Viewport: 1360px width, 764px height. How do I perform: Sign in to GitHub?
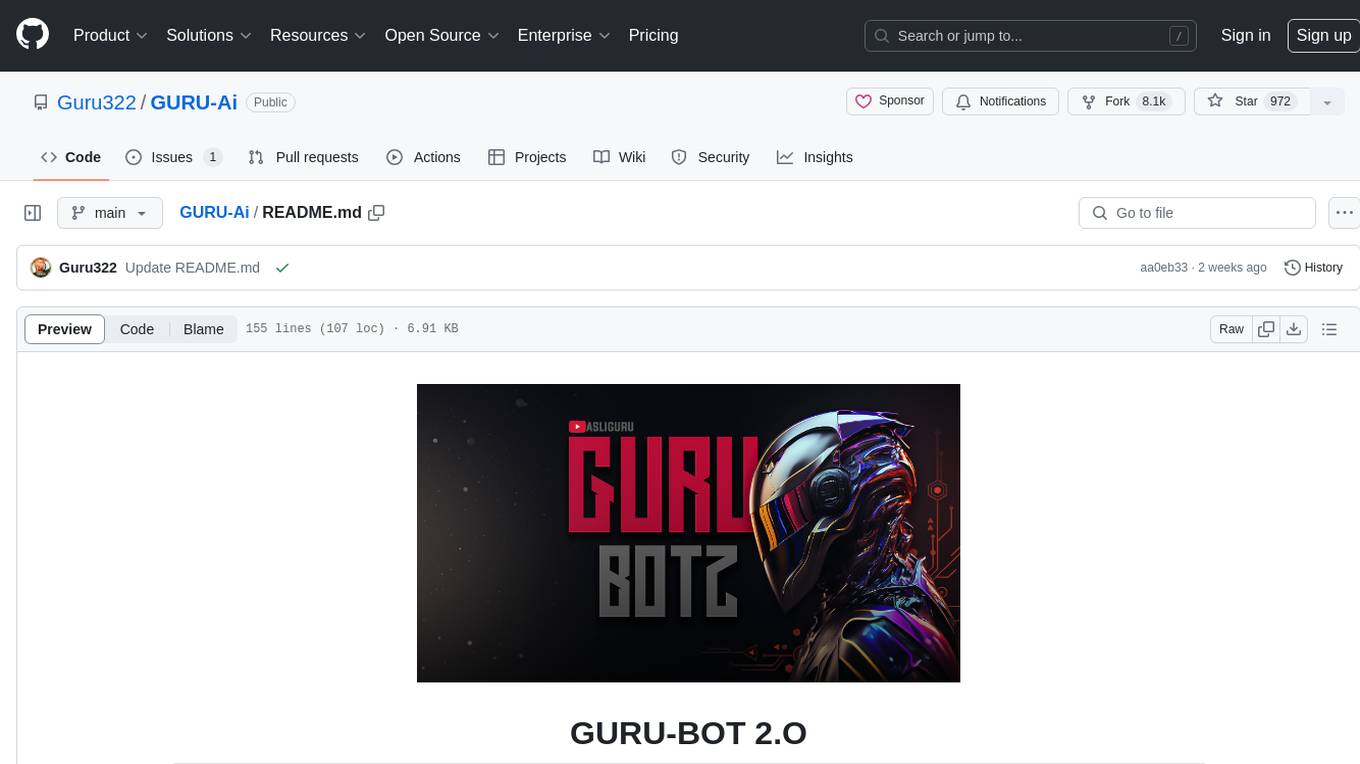[x=1245, y=35]
